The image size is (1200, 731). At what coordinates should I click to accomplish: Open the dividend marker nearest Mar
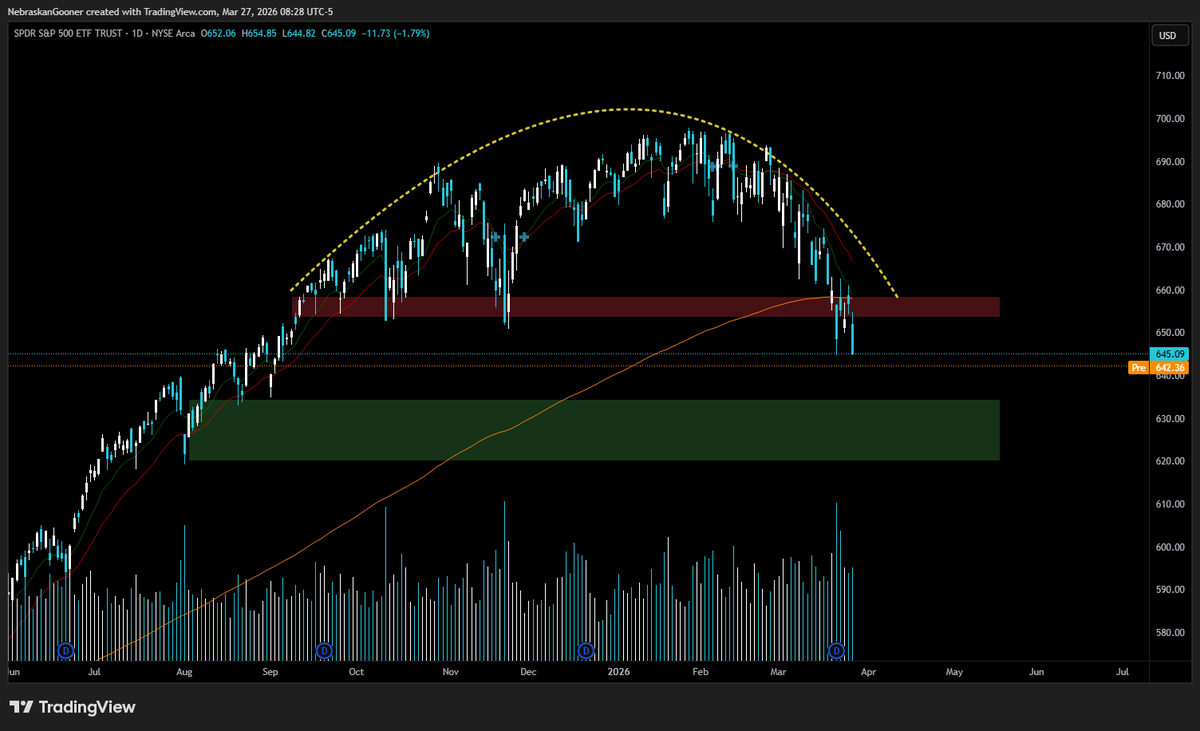pos(836,651)
